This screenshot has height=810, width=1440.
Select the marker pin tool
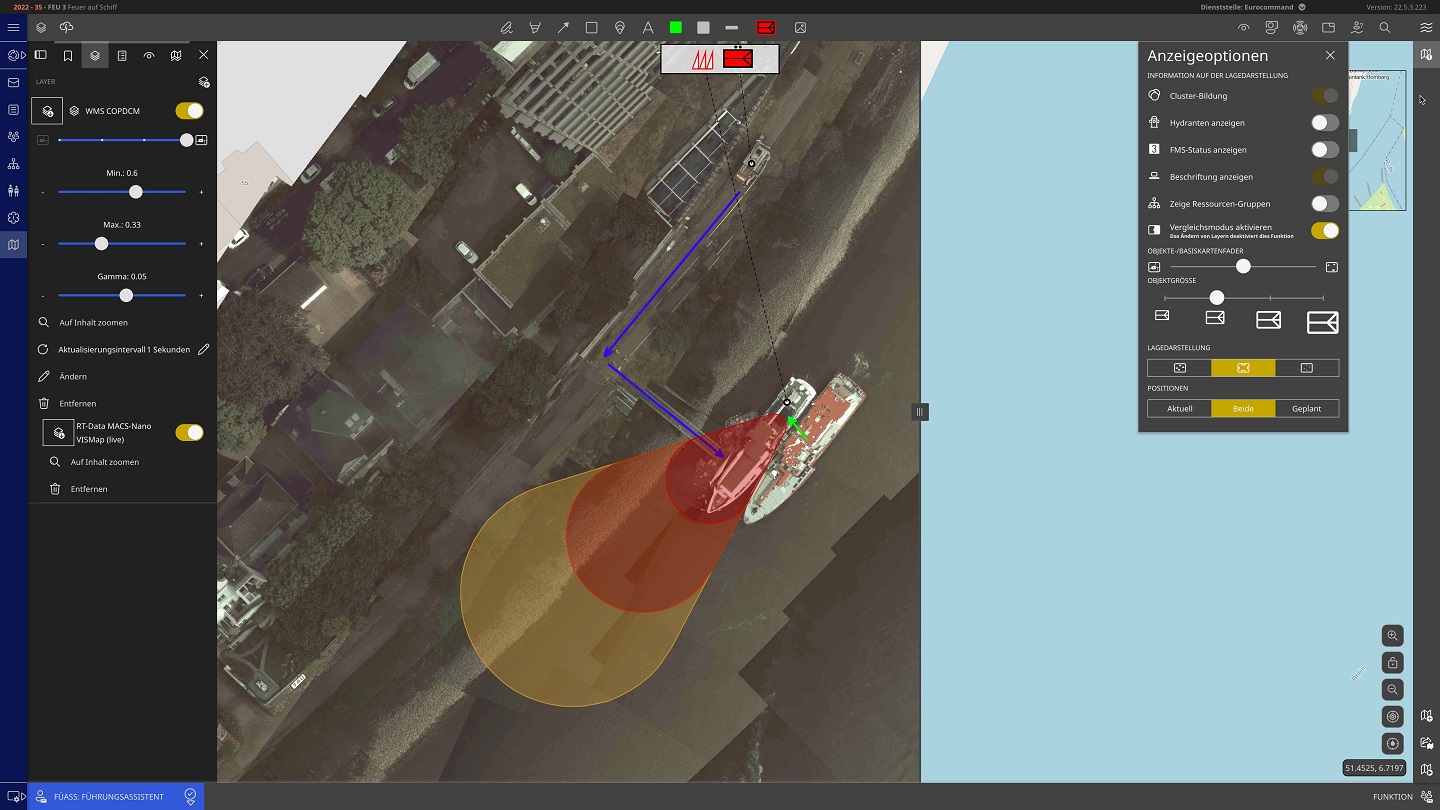point(620,27)
